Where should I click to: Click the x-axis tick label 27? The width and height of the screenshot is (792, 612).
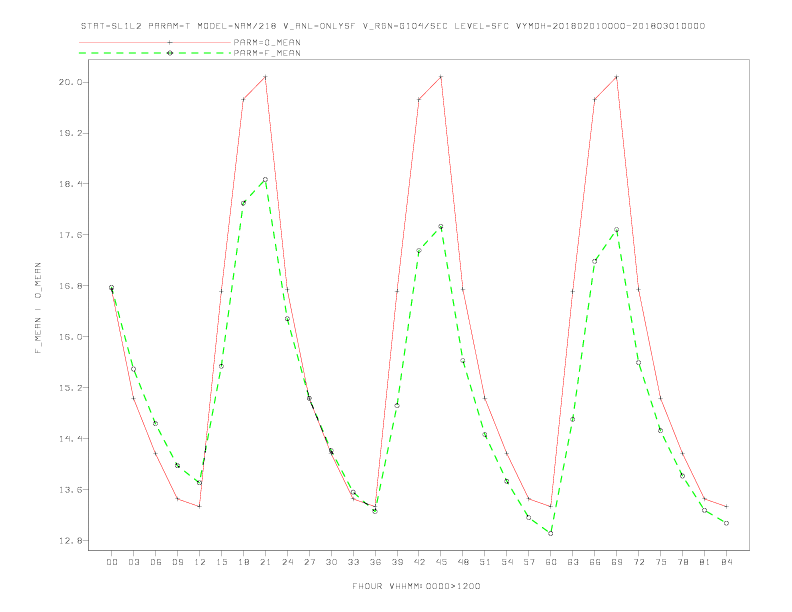tap(309, 562)
